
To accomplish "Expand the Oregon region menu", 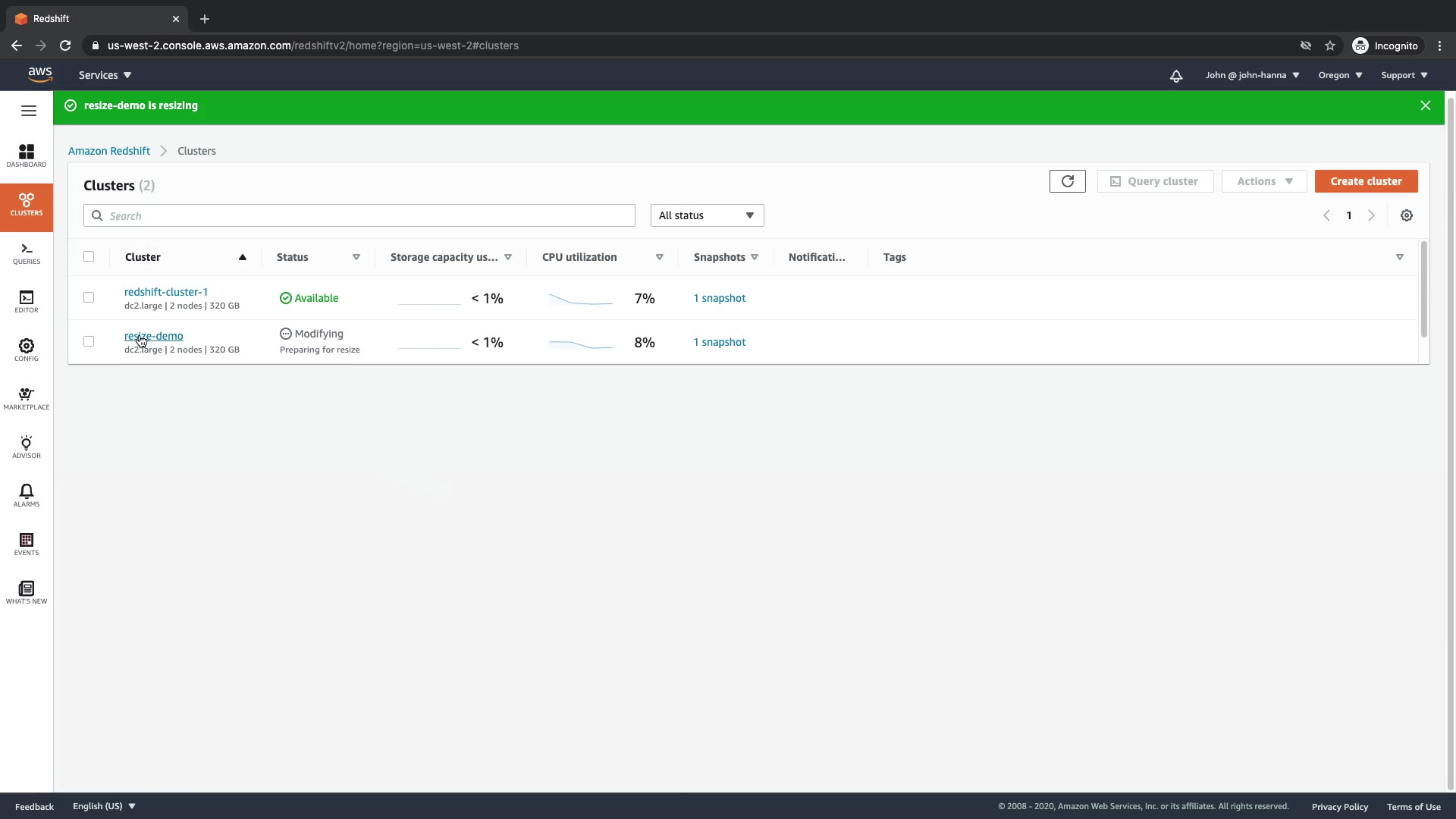I will pos(1339,75).
